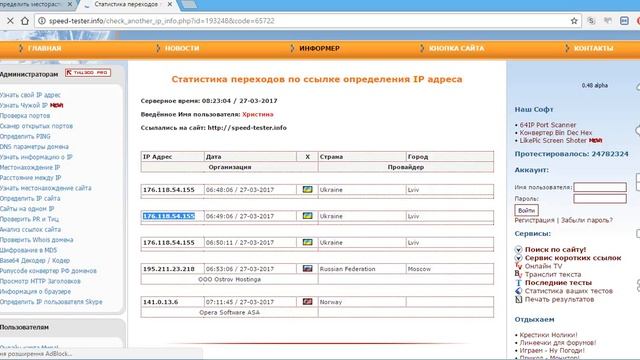Click the ООО Ostrov Hostinga organization cell
Viewport: 640px width, 360px height.
coord(229,279)
